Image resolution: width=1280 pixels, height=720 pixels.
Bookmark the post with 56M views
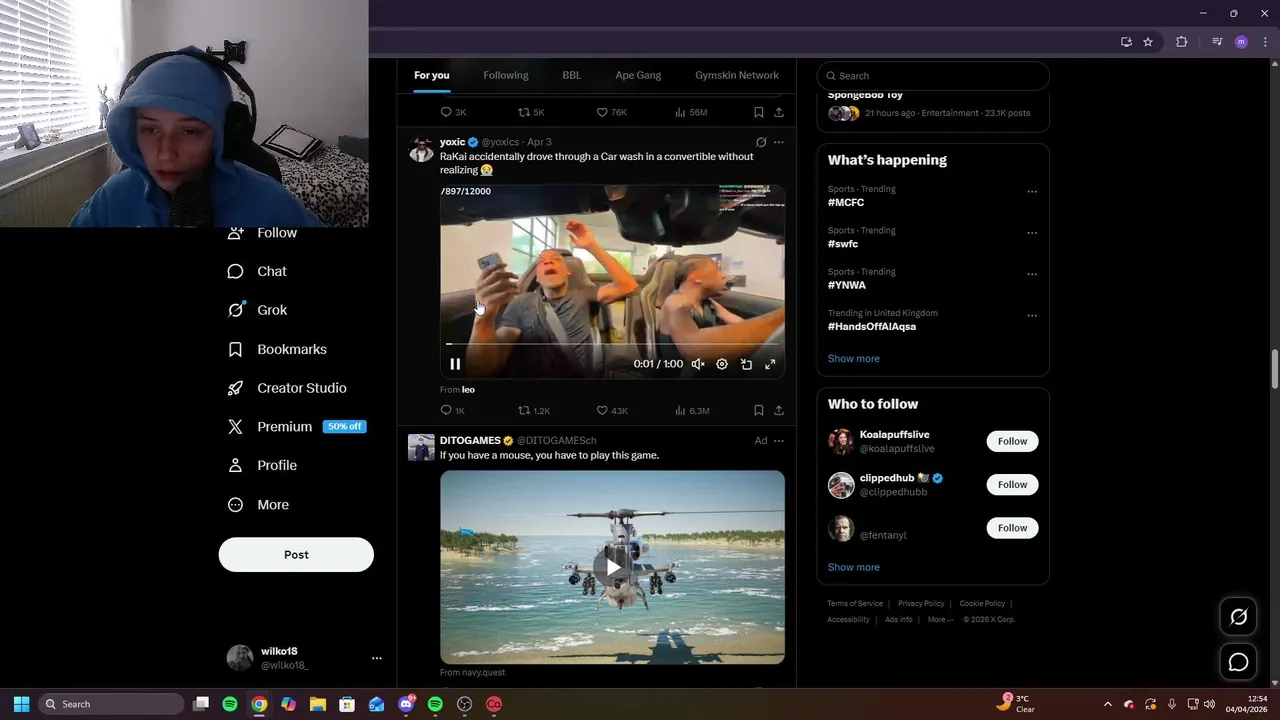(x=759, y=113)
